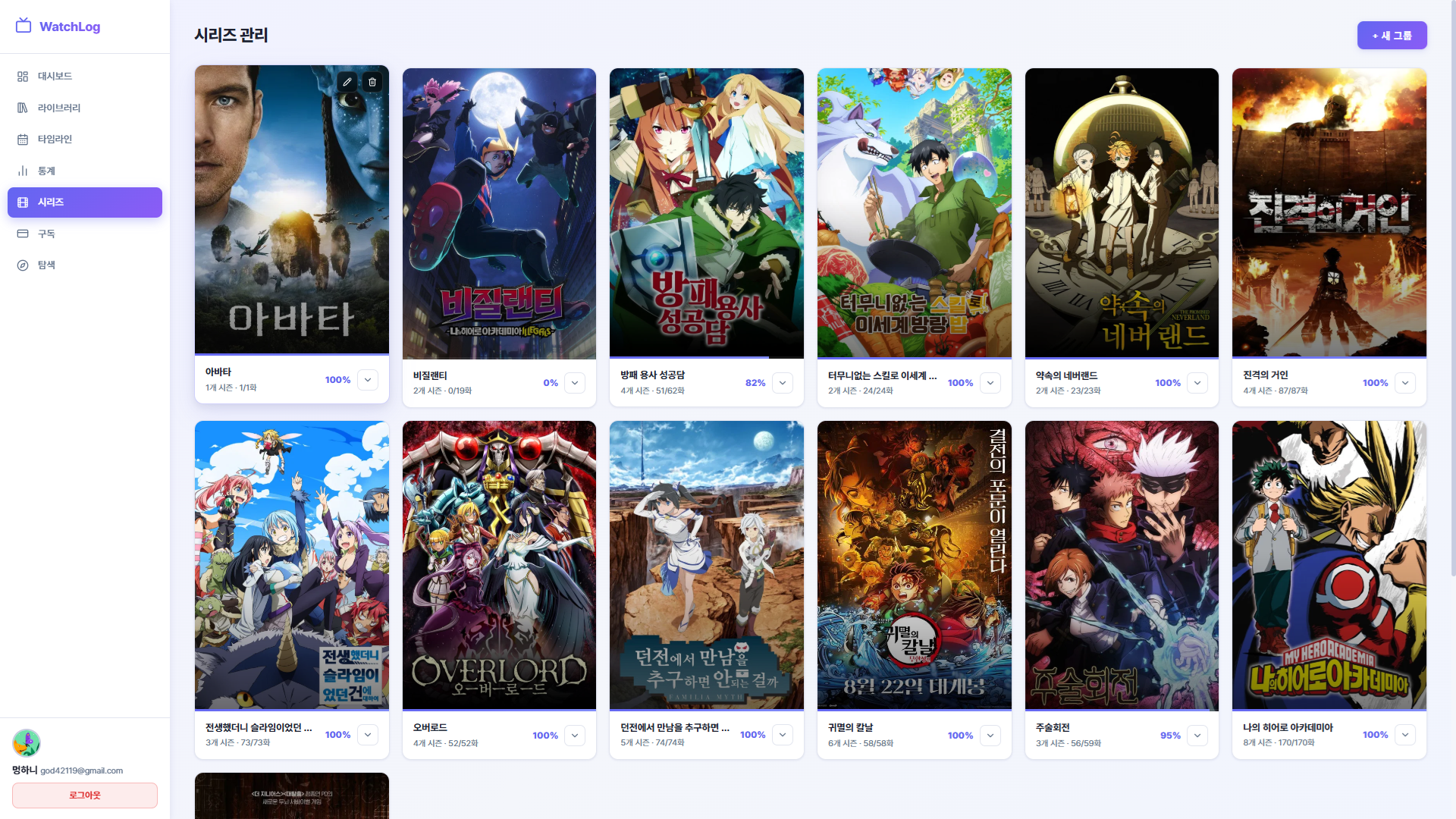Expand the 방패 용사 성공담 card

(x=783, y=383)
